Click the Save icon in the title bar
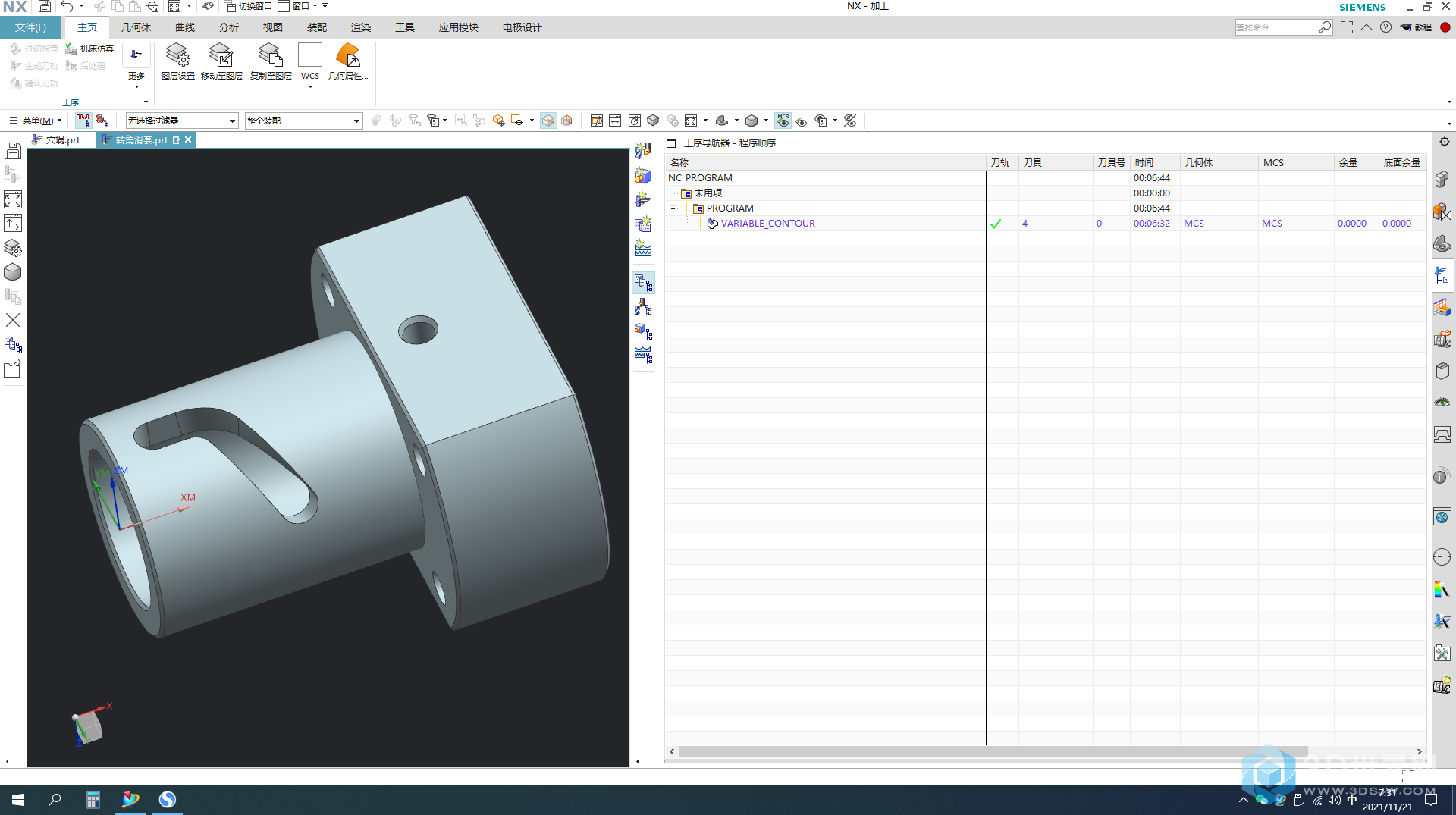1456x815 pixels. pyautogui.click(x=44, y=7)
